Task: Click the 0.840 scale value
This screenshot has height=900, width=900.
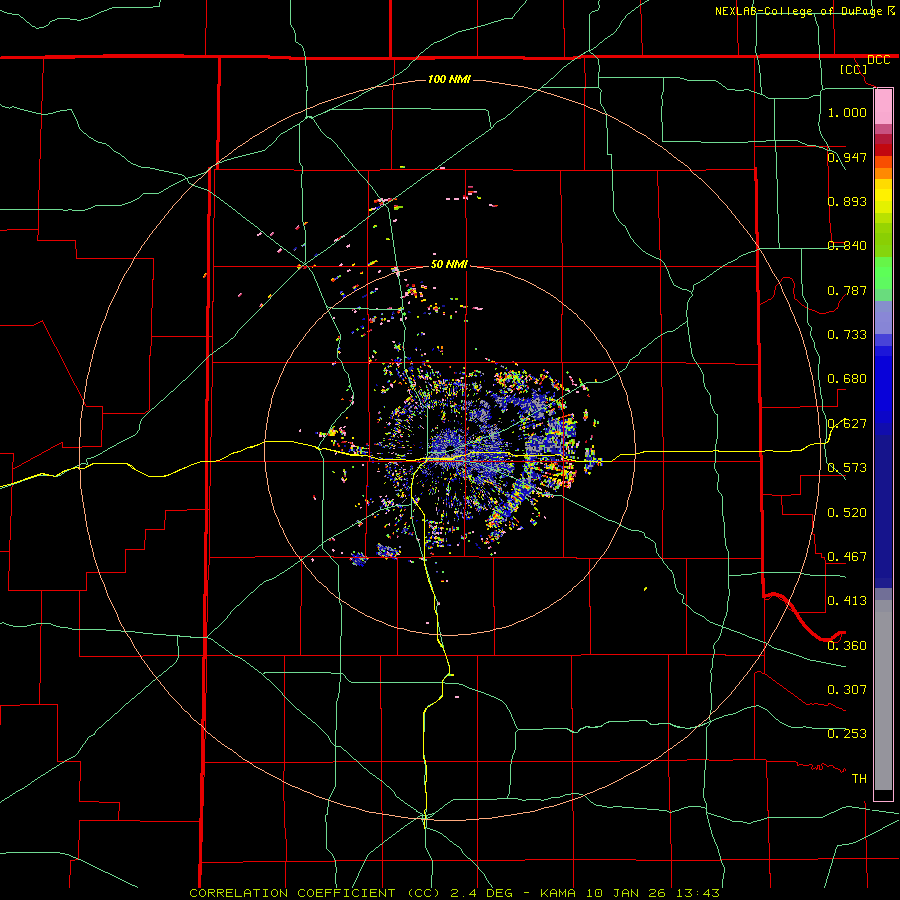Action: click(847, 246)
